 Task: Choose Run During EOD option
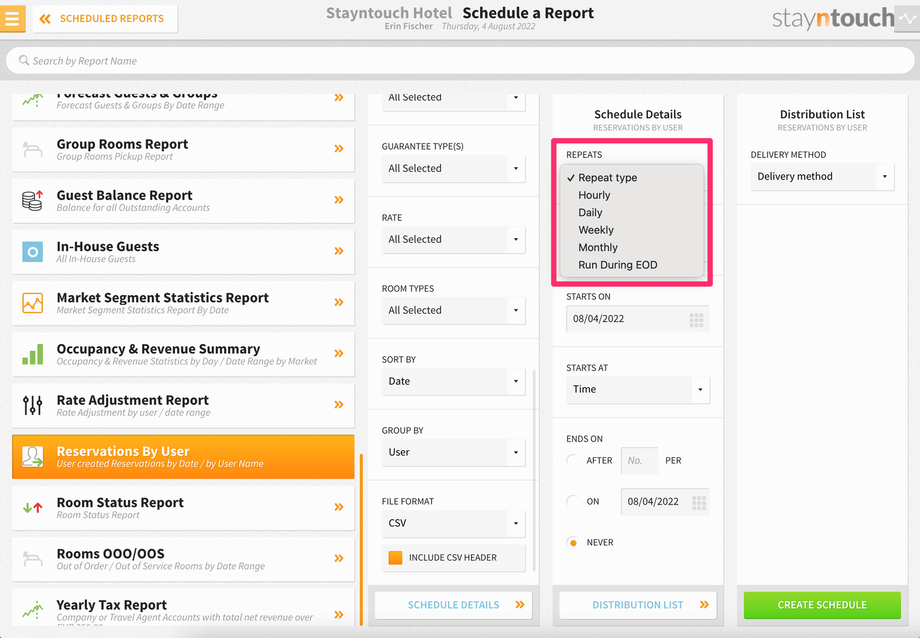[x=632, y=265]
